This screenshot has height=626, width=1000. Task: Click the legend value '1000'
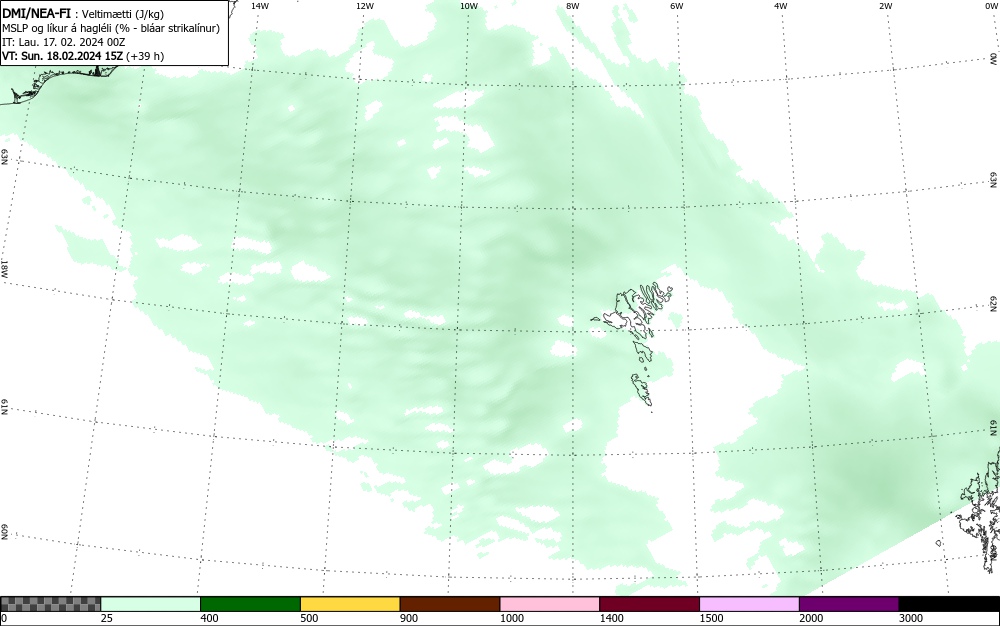[x=512, y=618]
